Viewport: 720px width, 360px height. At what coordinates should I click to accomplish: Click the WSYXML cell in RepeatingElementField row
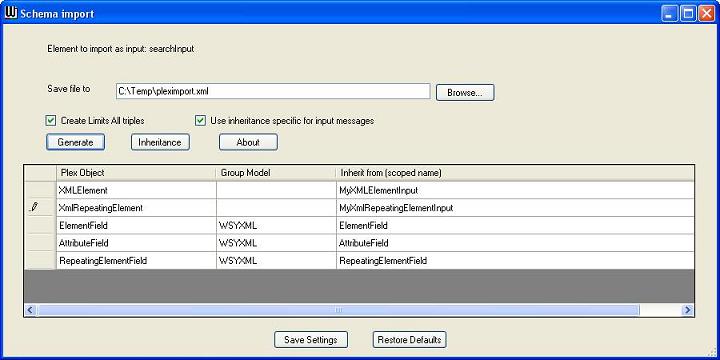[276, 261]
